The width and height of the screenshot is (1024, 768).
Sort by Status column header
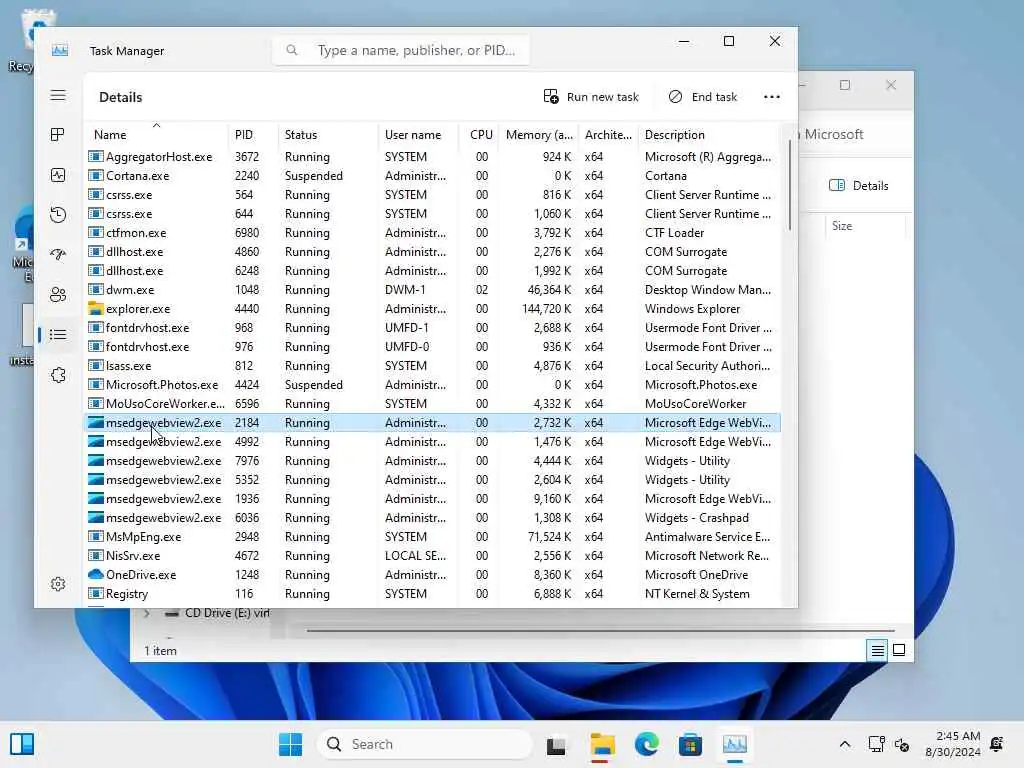click(x=327, y=135)
